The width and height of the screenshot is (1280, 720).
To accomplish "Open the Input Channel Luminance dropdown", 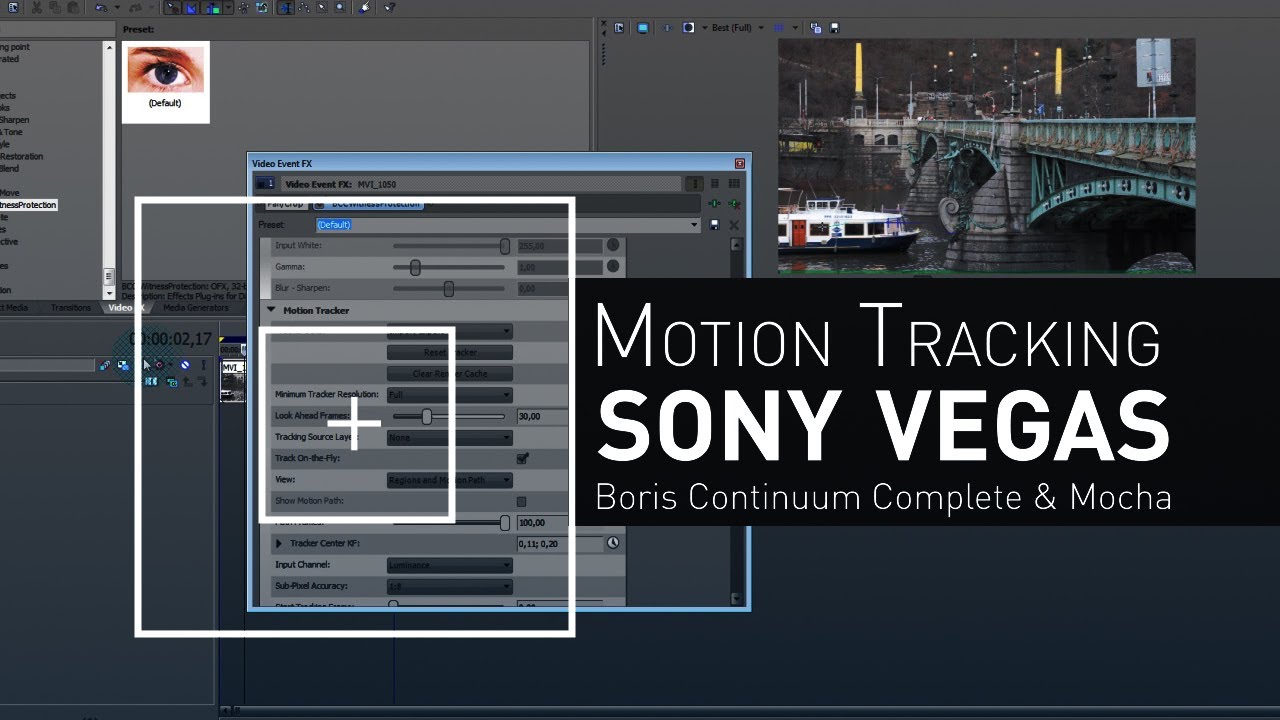I will click(x=450, y=565).
